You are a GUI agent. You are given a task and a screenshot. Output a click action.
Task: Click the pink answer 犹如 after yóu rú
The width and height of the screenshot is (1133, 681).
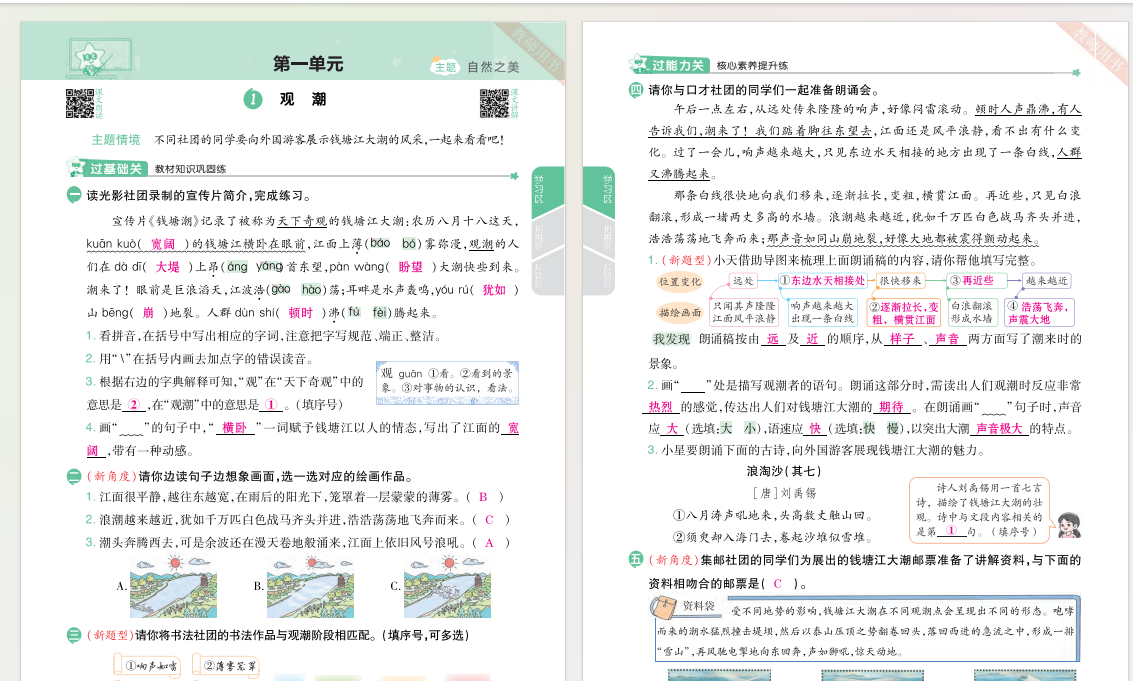[494, 290]
